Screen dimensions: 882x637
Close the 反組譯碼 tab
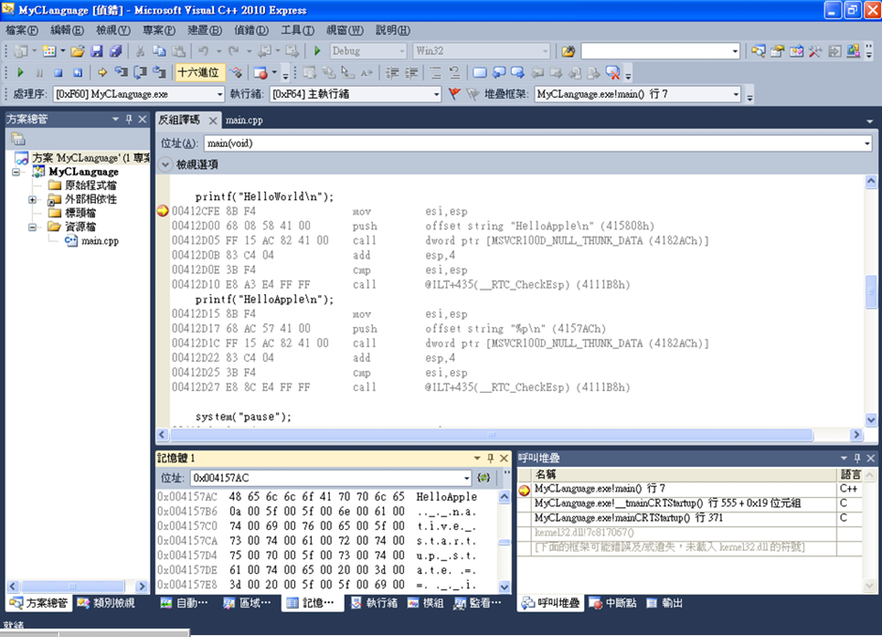(x=213, y=120)
